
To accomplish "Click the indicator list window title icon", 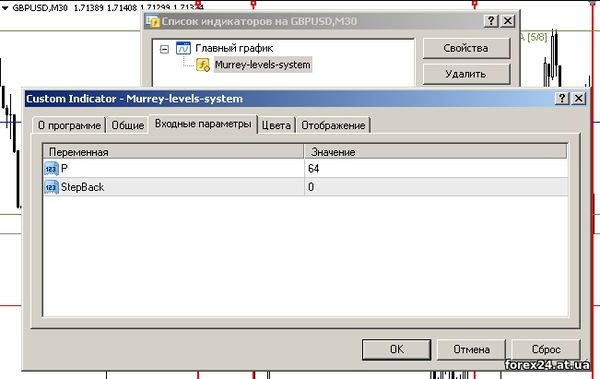I will (x=153, y=21).
